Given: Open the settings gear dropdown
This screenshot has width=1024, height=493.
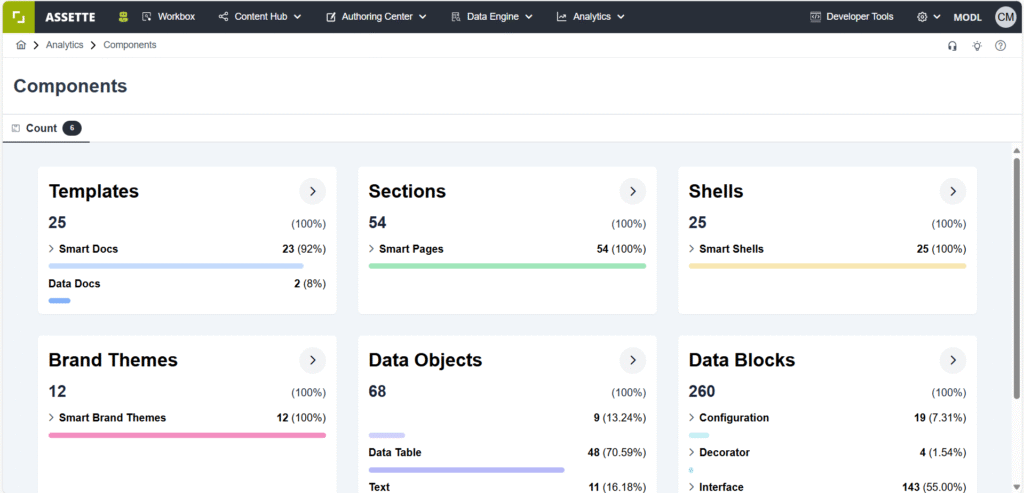Looking at the screenshot, I should (929, 17).
